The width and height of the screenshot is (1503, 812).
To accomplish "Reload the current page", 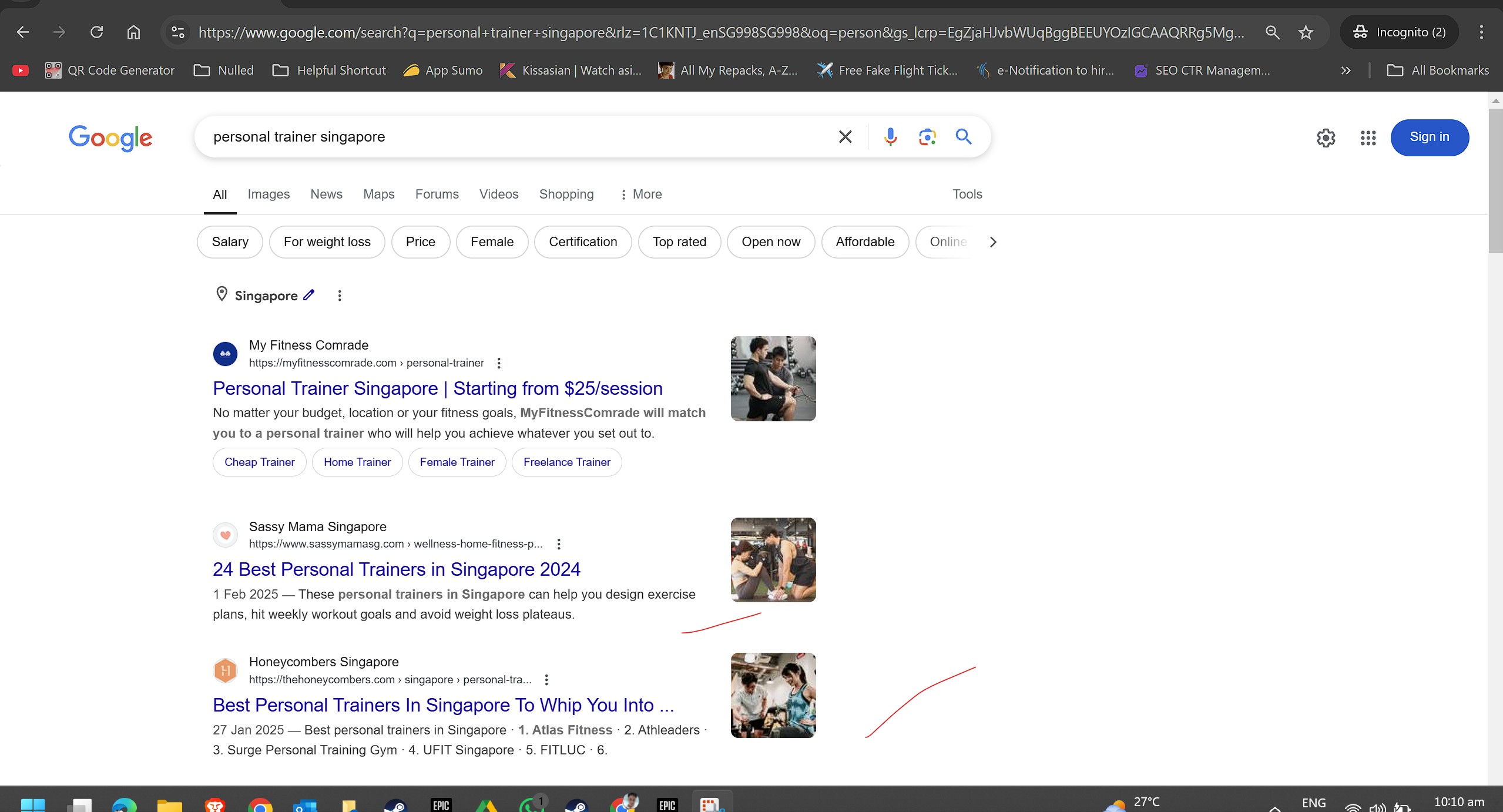I will (x=96, y=32).
